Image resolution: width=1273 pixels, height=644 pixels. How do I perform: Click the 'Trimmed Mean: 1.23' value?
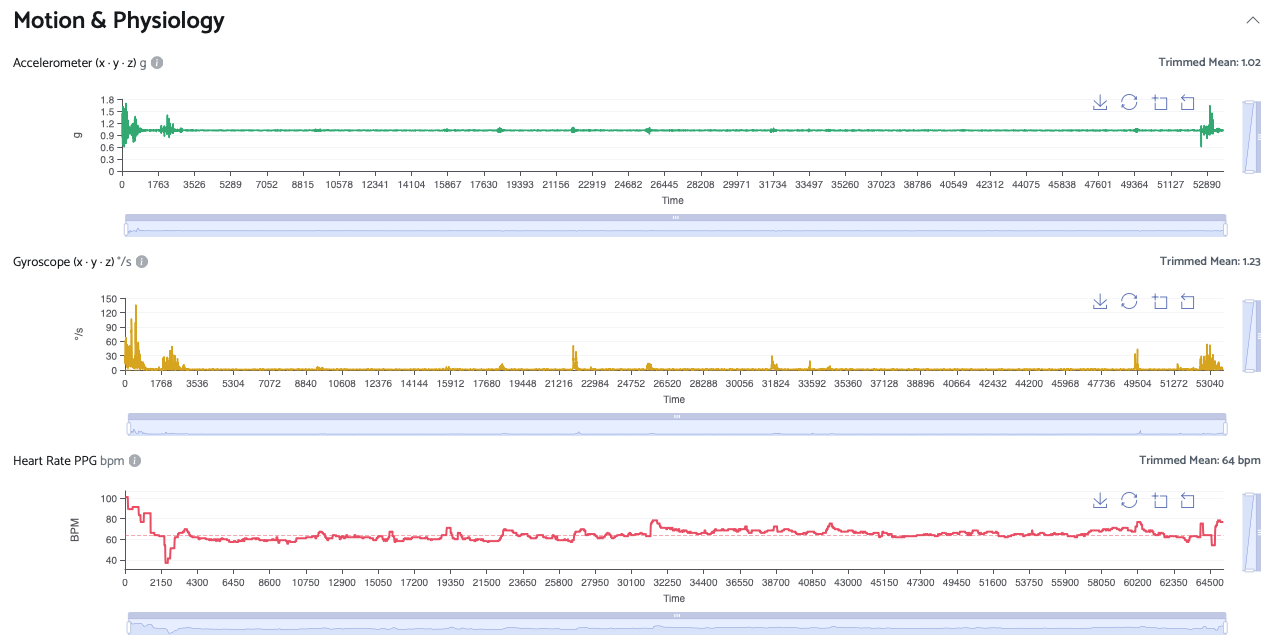pos(1210,261)
